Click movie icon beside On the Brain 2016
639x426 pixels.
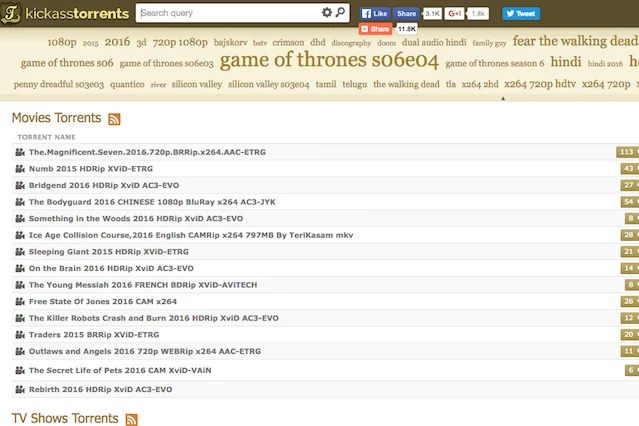(20, 268)
